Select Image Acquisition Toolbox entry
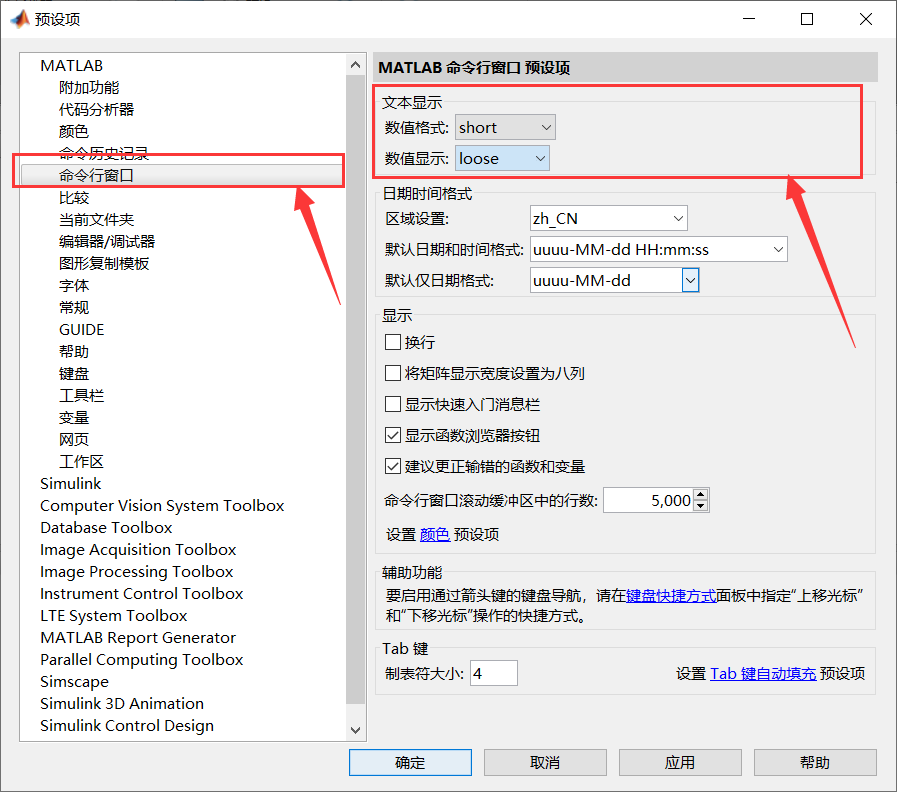The width and height of the screenshot is (897, 792). click(x=138, y=549)
